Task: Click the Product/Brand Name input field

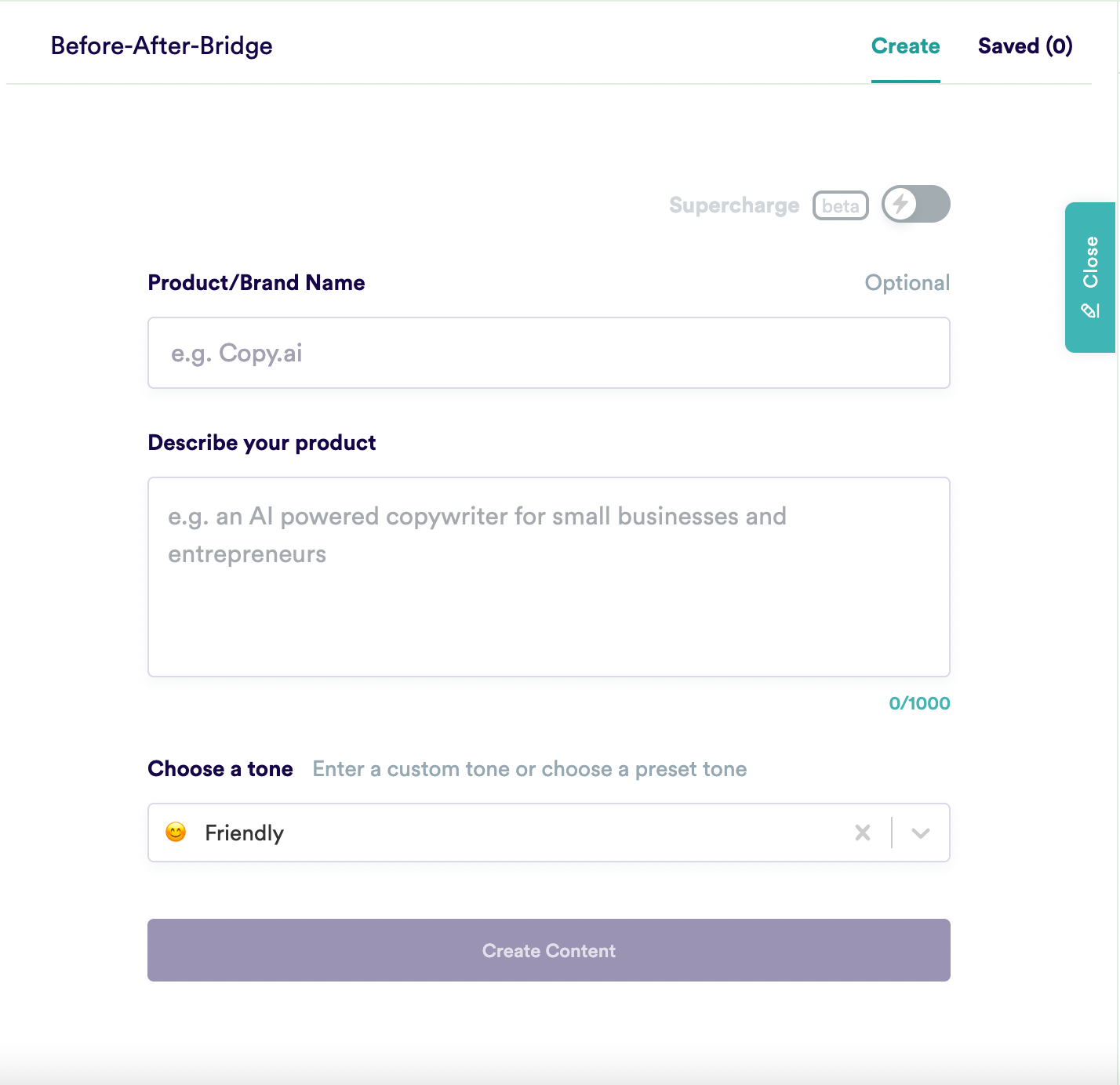Action: [549, 354]
